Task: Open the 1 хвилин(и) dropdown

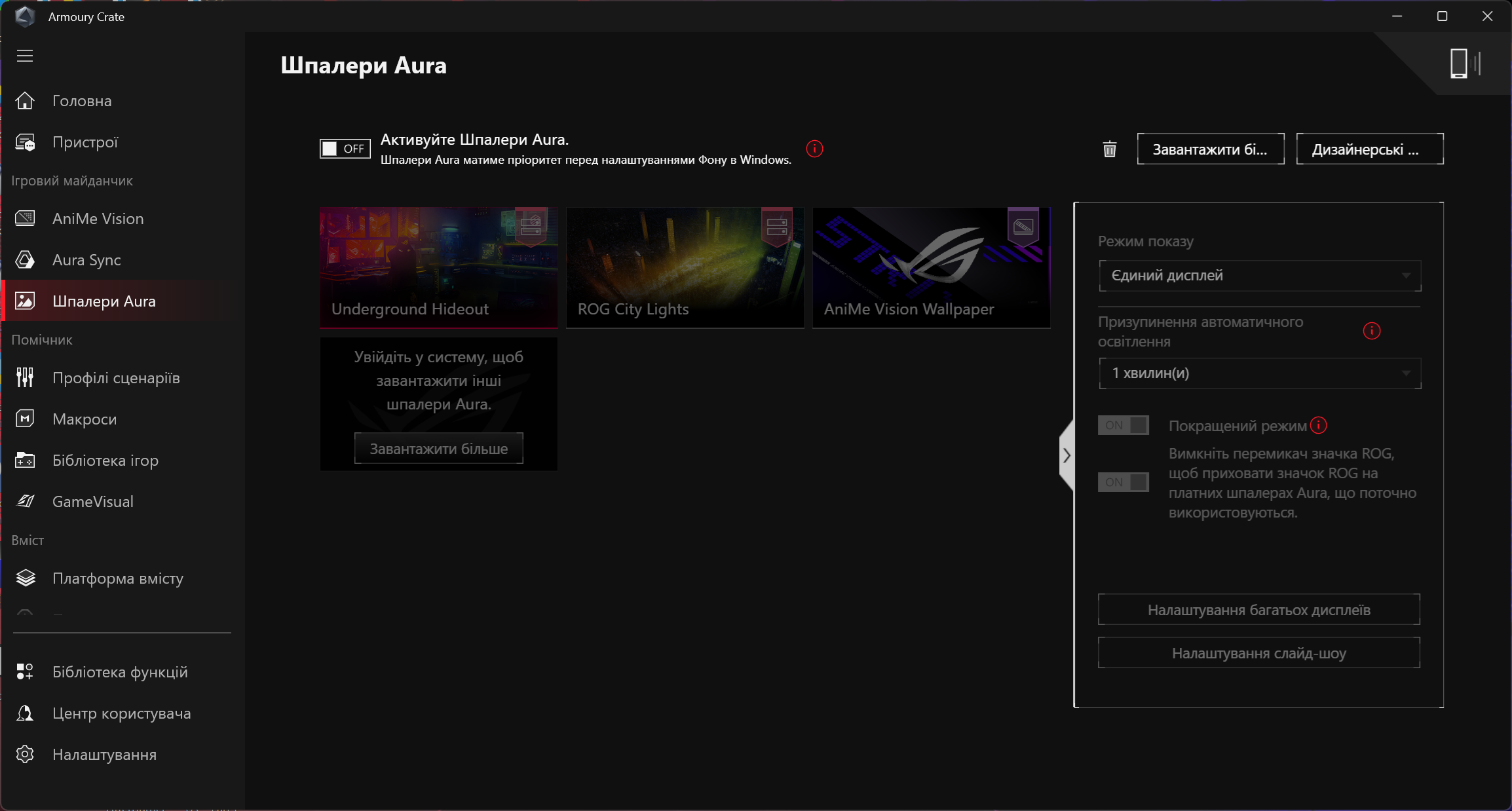Action: (1259, 373)
